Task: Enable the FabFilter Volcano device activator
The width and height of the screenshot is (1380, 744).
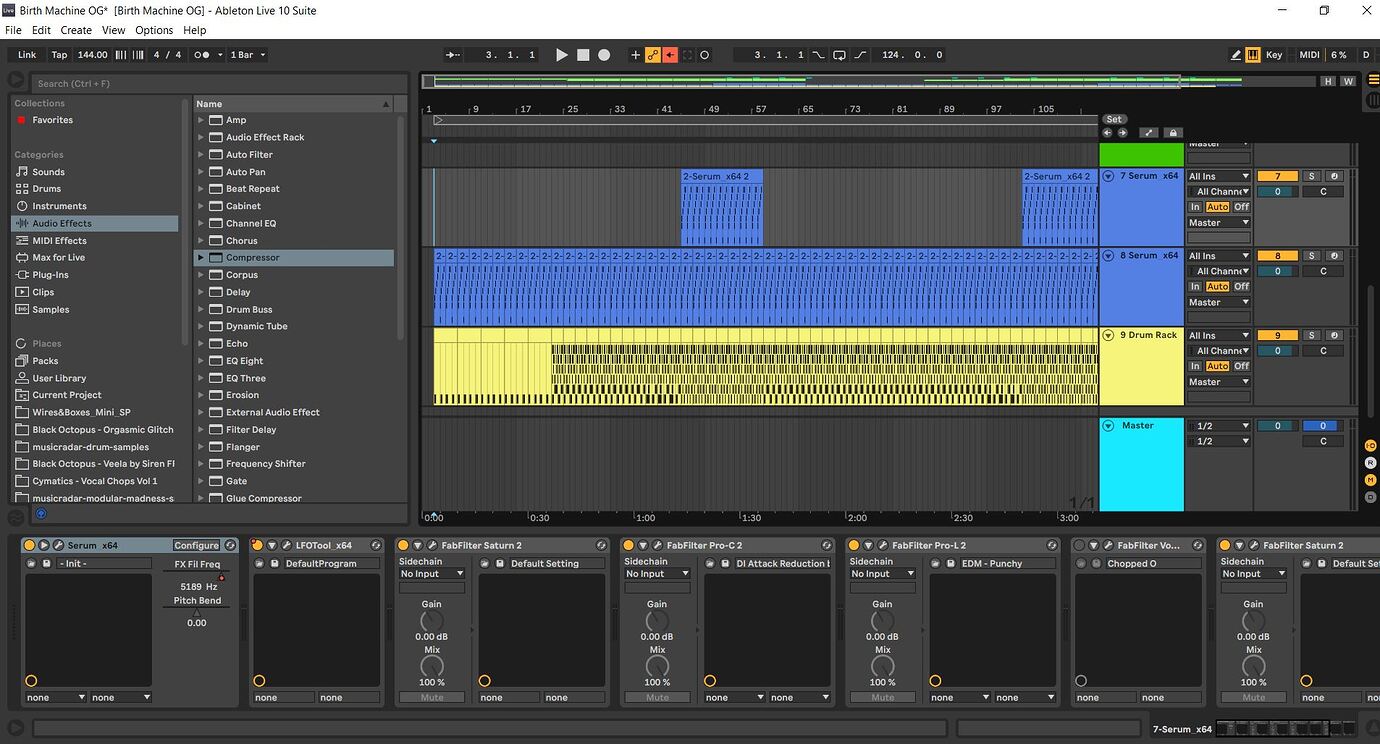Action: point(1080,545)
